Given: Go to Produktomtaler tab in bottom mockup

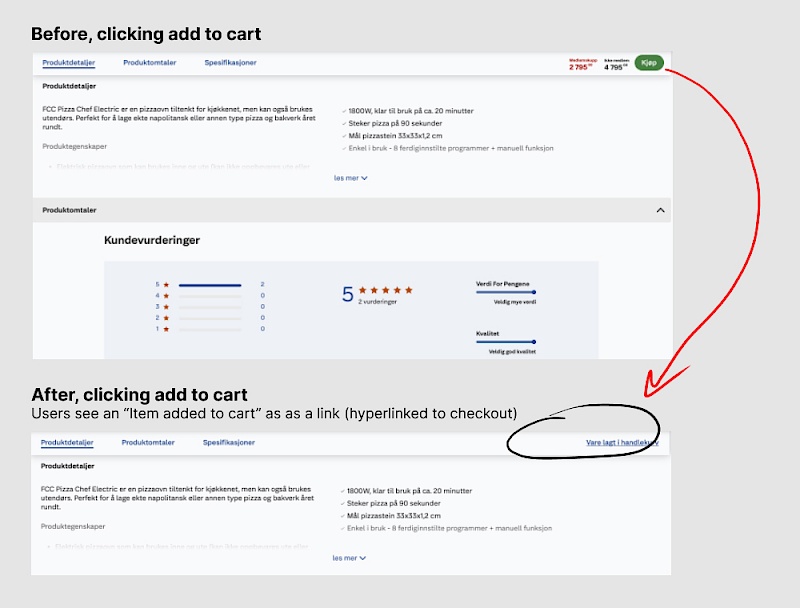Looking at the screenshot, I should click(x=148, y=443).
